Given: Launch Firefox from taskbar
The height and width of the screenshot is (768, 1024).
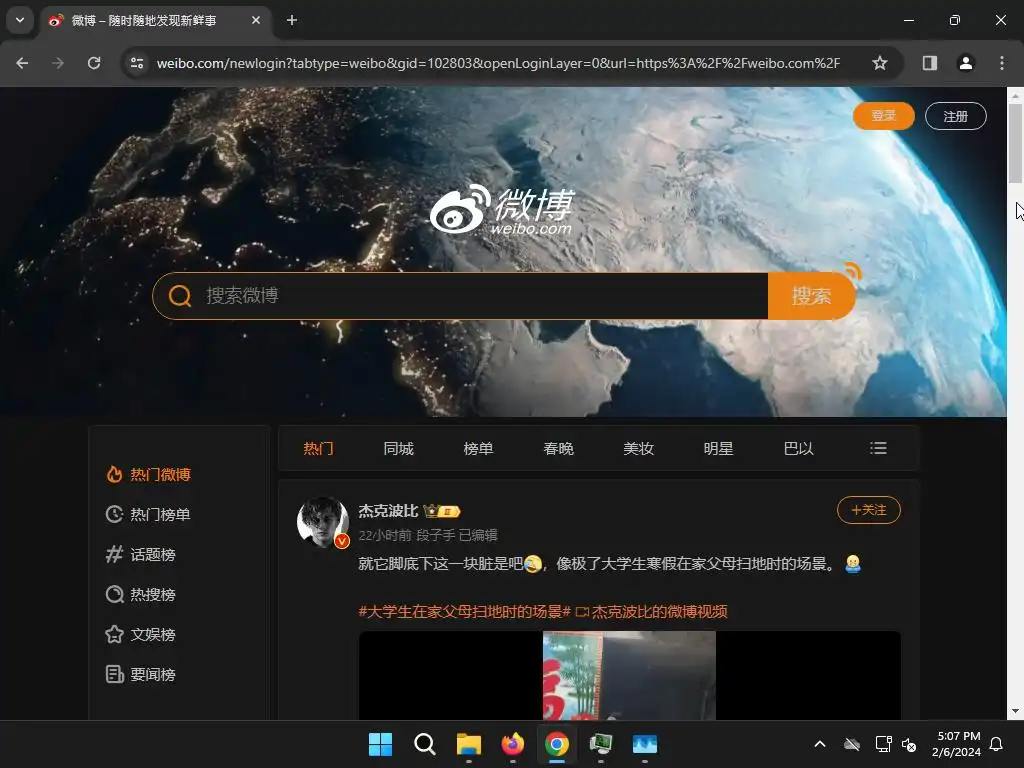Looking at the screenshot, I should click(x=513, y=744).
